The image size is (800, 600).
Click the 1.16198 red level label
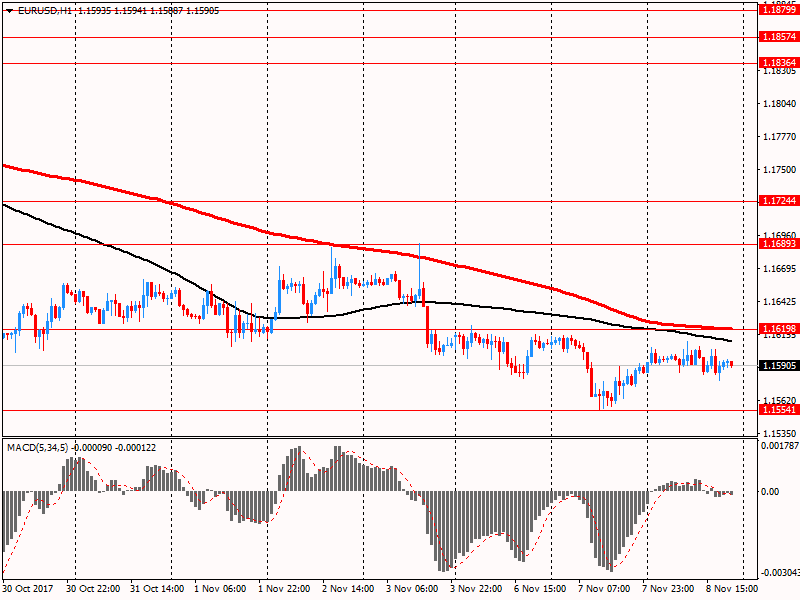pos(779,328)
